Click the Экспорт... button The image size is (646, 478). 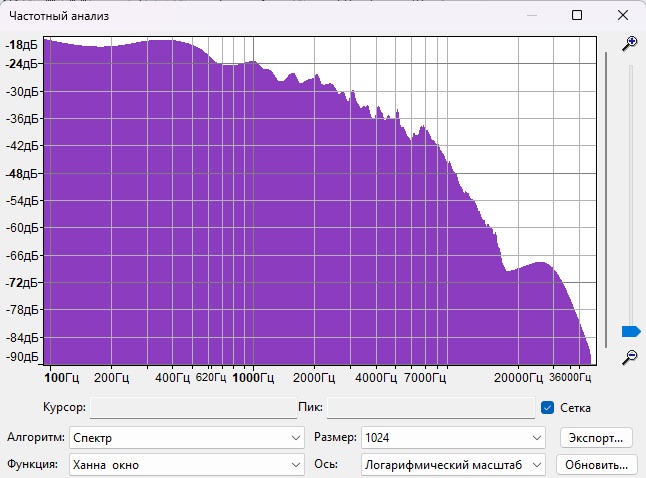coord(596,438)
